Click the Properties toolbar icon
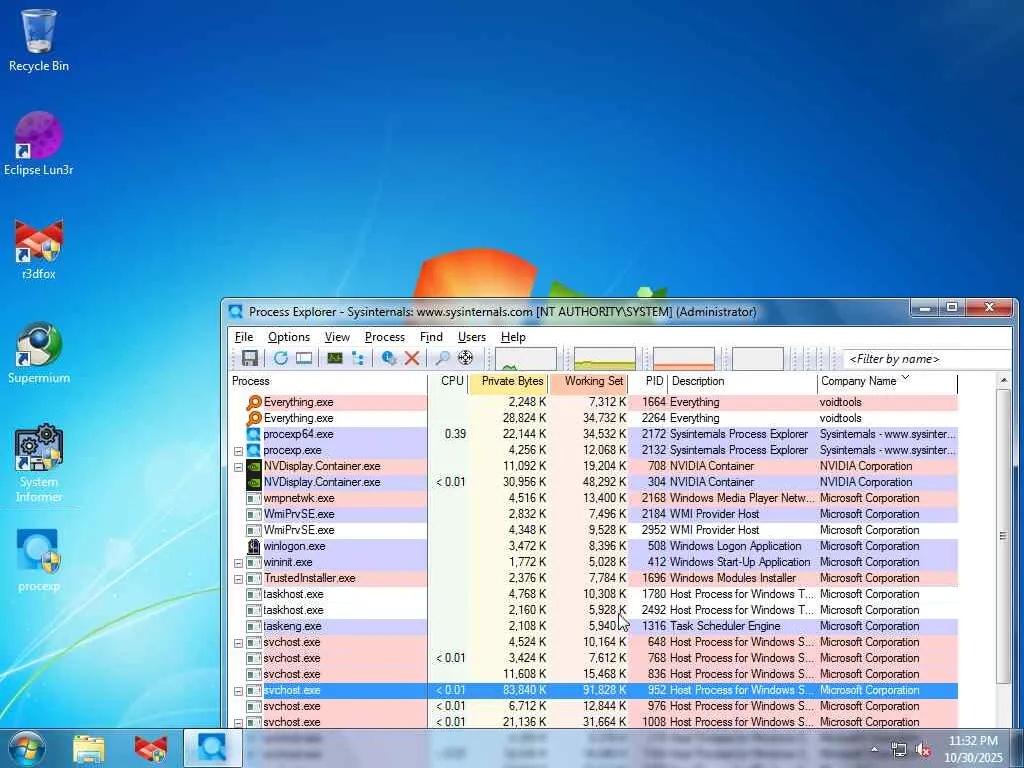 tap(389, 358)
